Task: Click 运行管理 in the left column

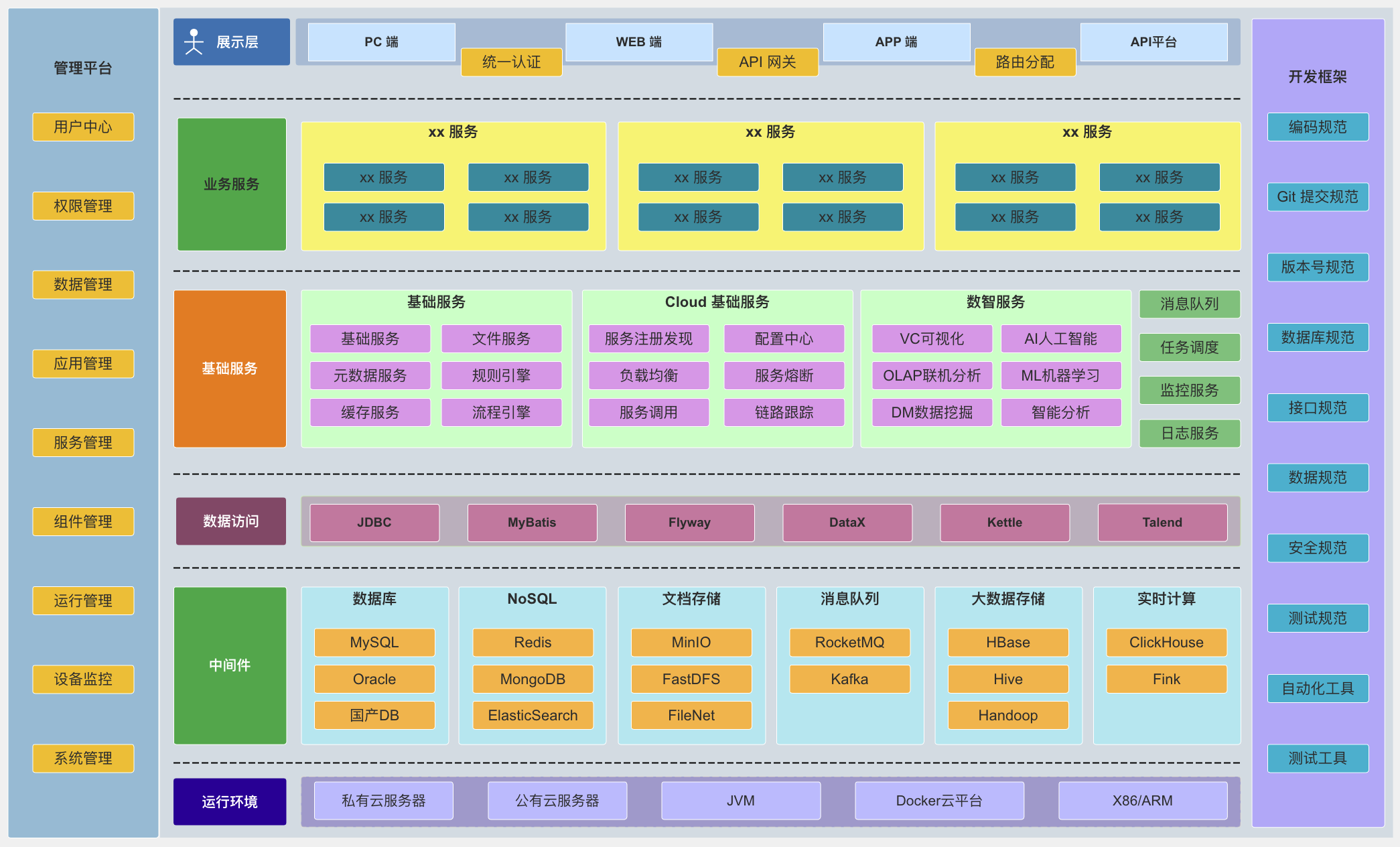Action: point(83,600)
